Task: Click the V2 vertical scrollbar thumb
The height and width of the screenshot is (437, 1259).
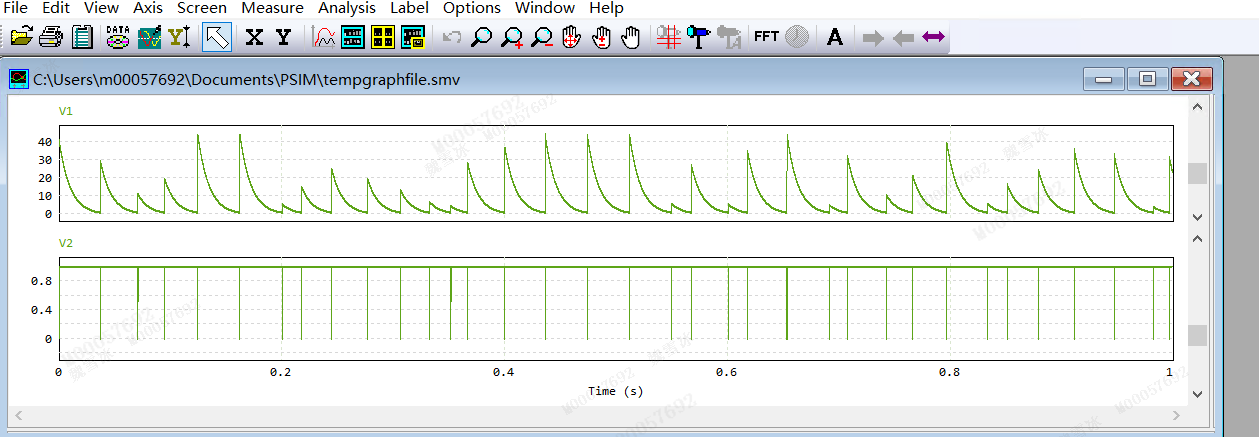Action: (1198, 335)
